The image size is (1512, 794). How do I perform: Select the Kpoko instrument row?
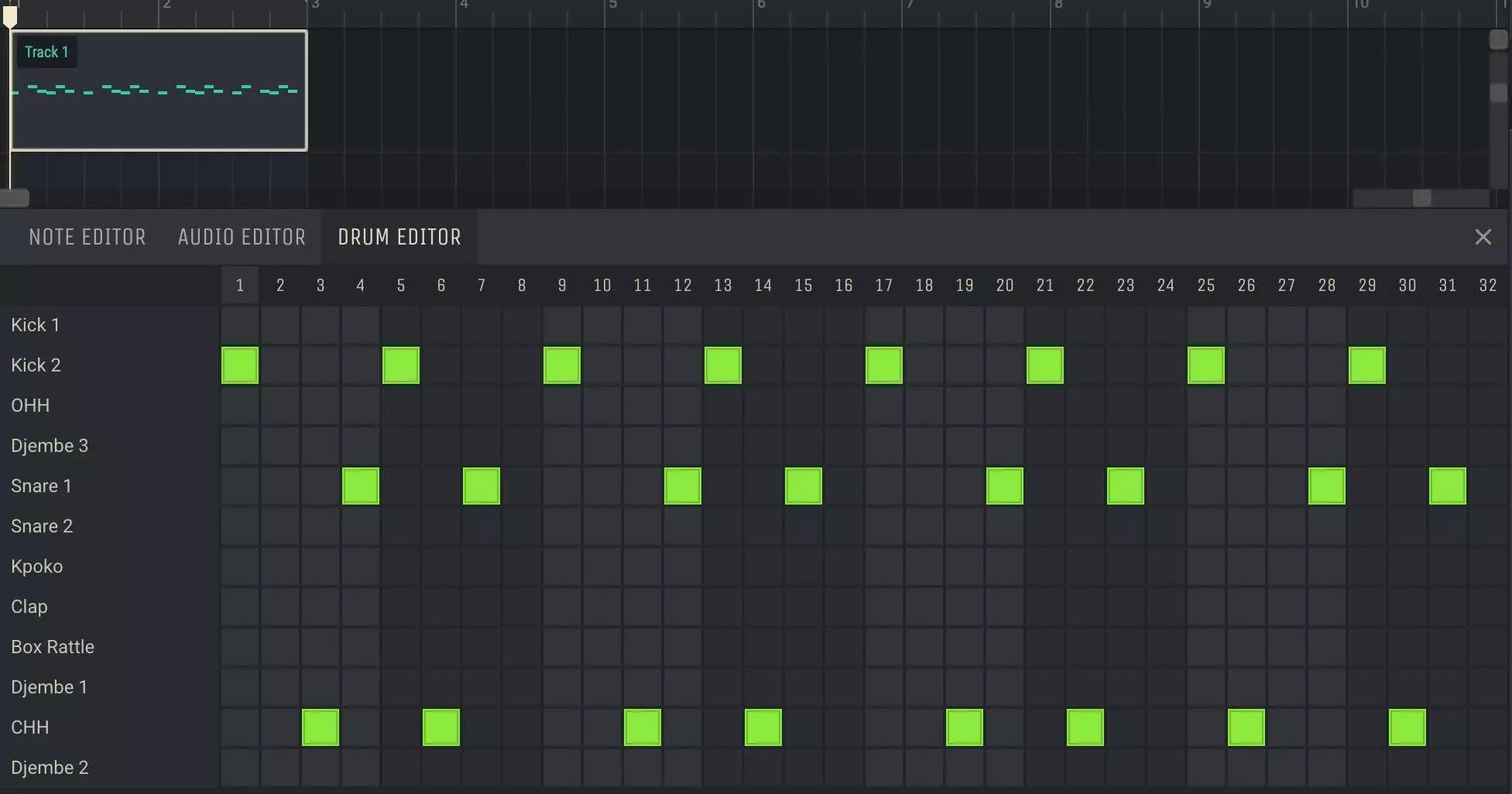(36, 566)
